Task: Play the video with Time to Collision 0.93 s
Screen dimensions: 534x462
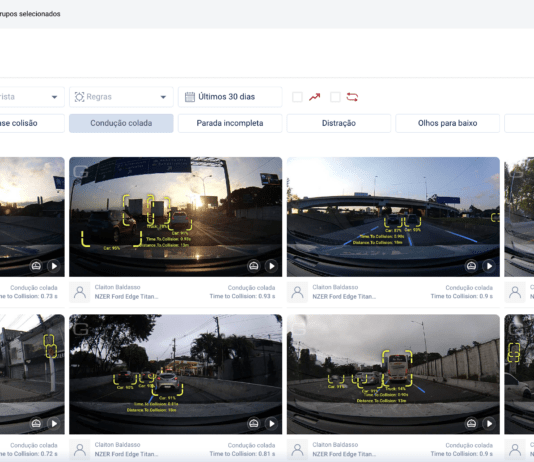Action: coord(271,266)
